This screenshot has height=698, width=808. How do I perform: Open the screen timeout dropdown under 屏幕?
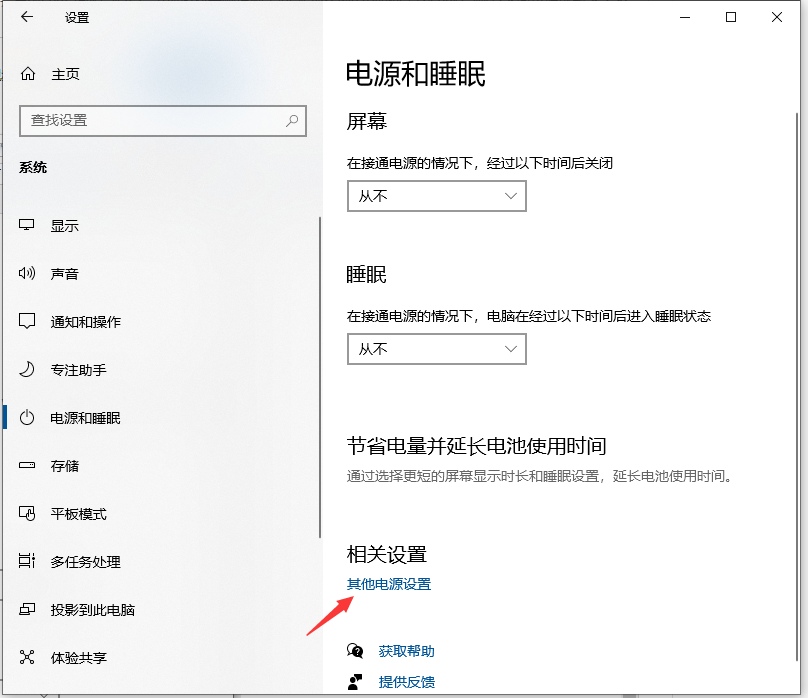(x=436, y=196)
